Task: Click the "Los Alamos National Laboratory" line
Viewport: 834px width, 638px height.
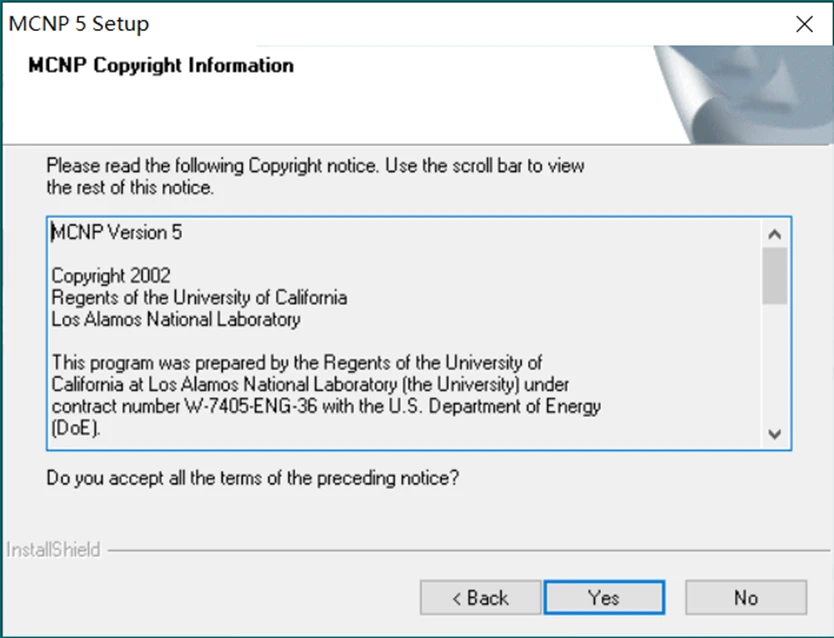Action: click(175, 320)
